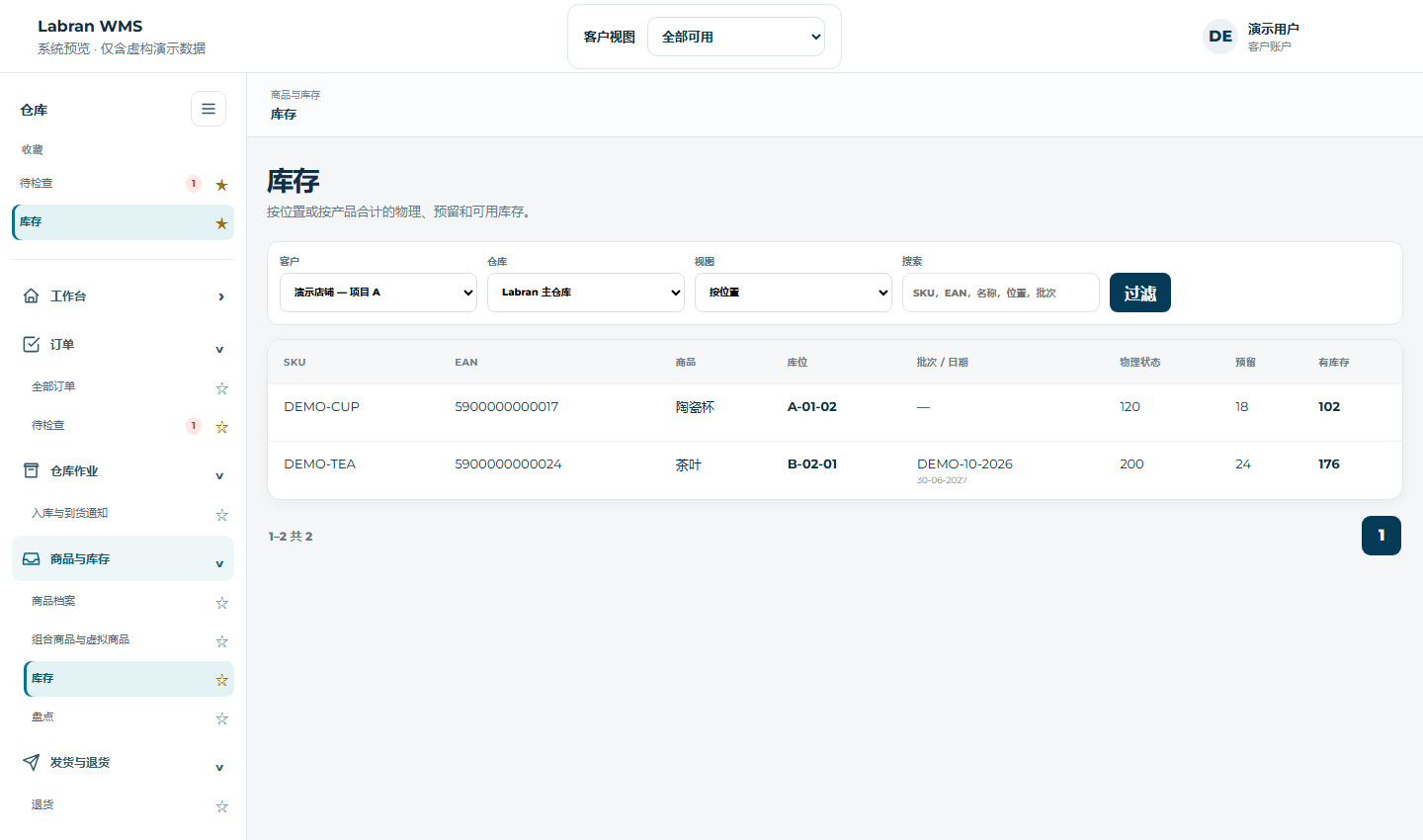Click the Labran WMS logo title
Screen dimensions: 1423x840
(x=90, y=26)
